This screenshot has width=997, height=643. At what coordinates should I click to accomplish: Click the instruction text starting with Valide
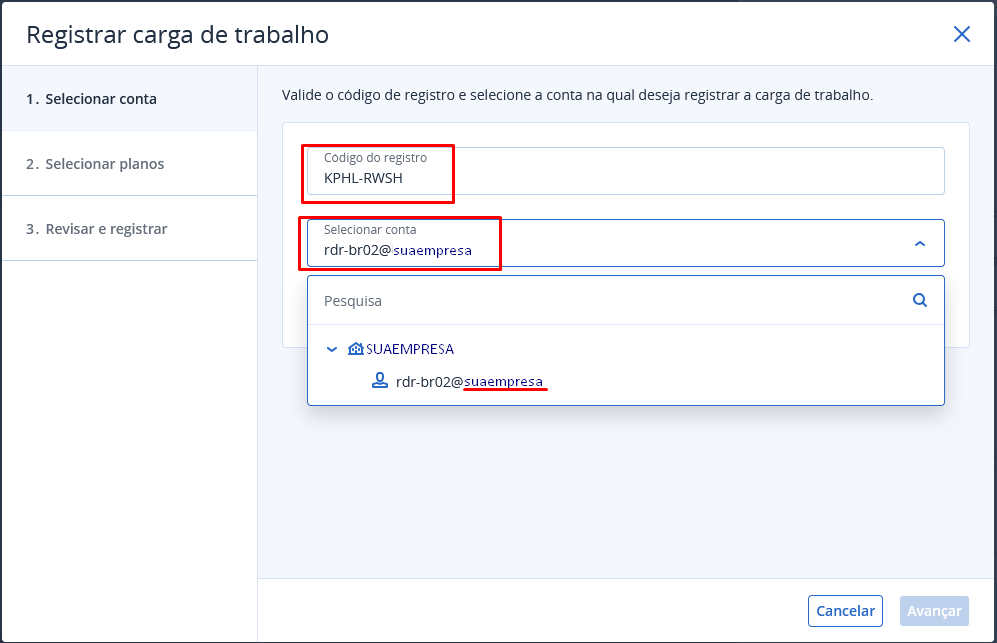(578, 96)
